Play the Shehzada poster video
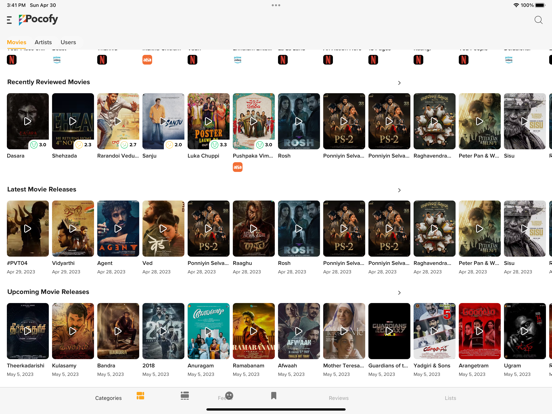Viewport: 552px width, 414px height. [73, 121]
